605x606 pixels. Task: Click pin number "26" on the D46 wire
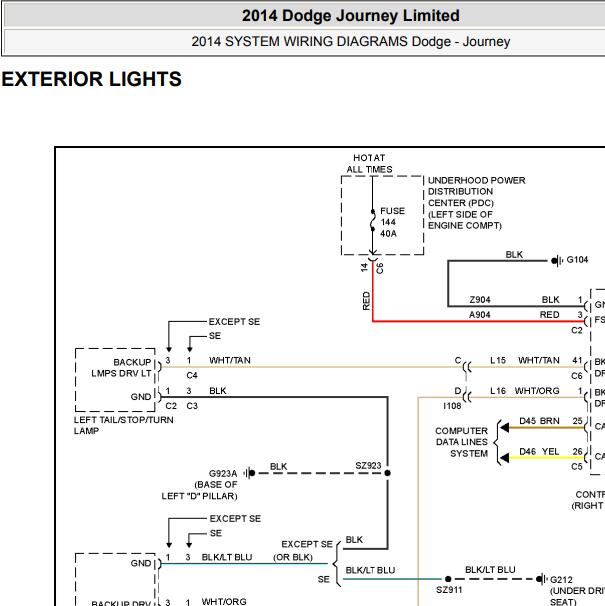(578, 451)
